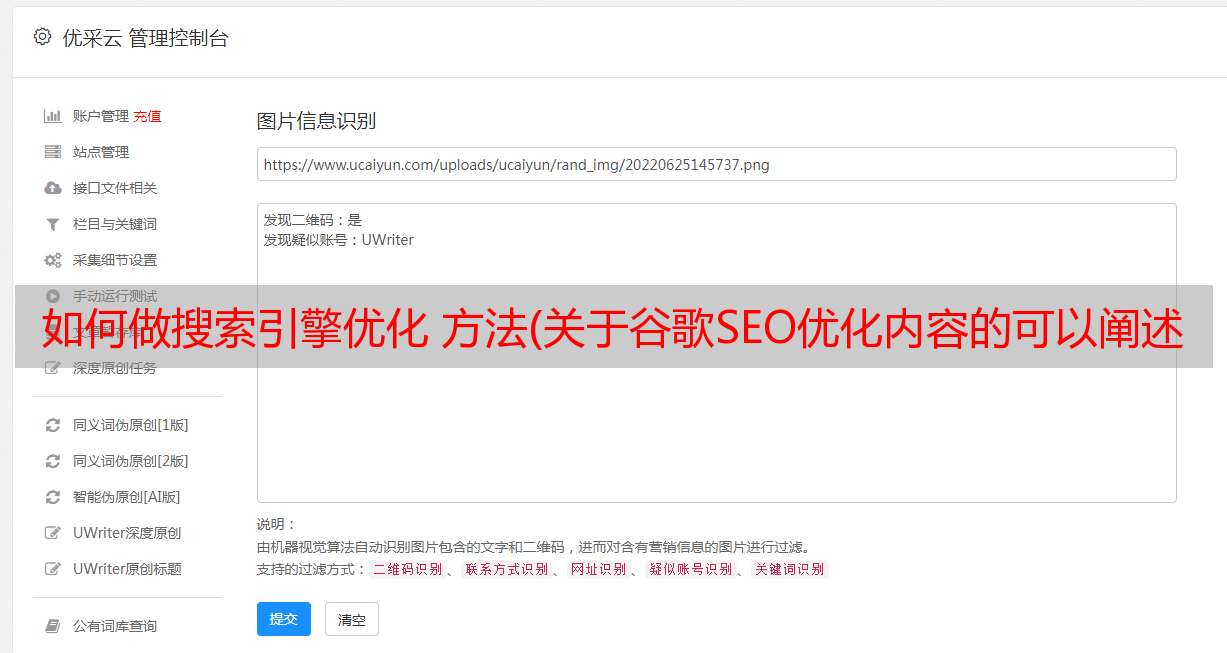1227x653 pixels.
Task: Open 采集细节设置 in the sidebar
Action: (115, 260)
